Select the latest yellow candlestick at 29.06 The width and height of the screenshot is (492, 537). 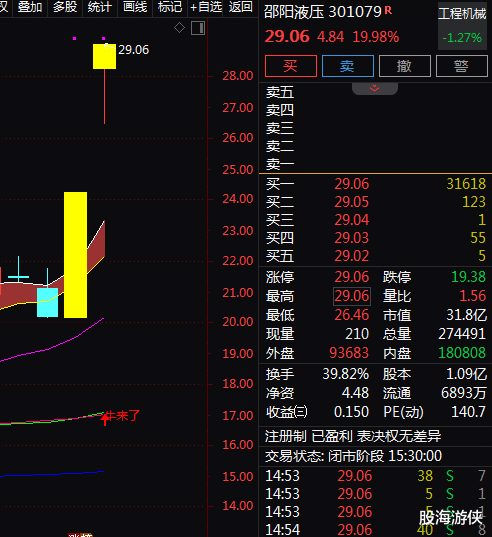pyautogui.click(x=104, y=57)
